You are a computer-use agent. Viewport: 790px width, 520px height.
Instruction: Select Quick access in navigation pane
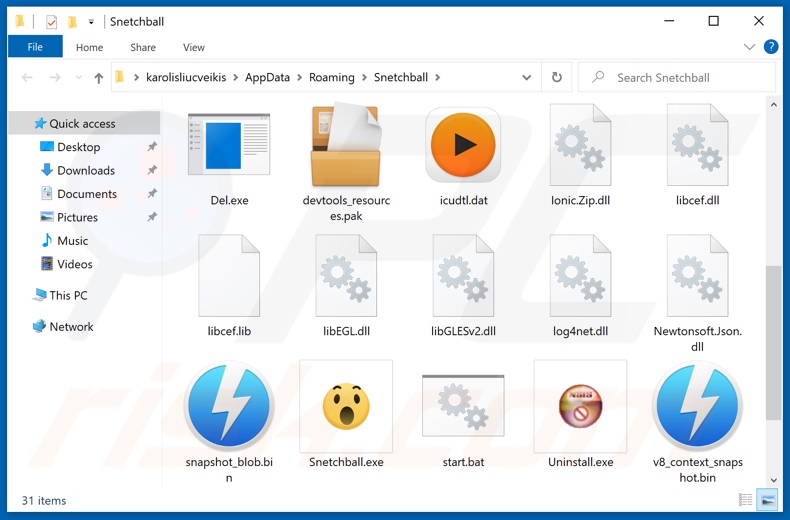[x=85, y=123]
